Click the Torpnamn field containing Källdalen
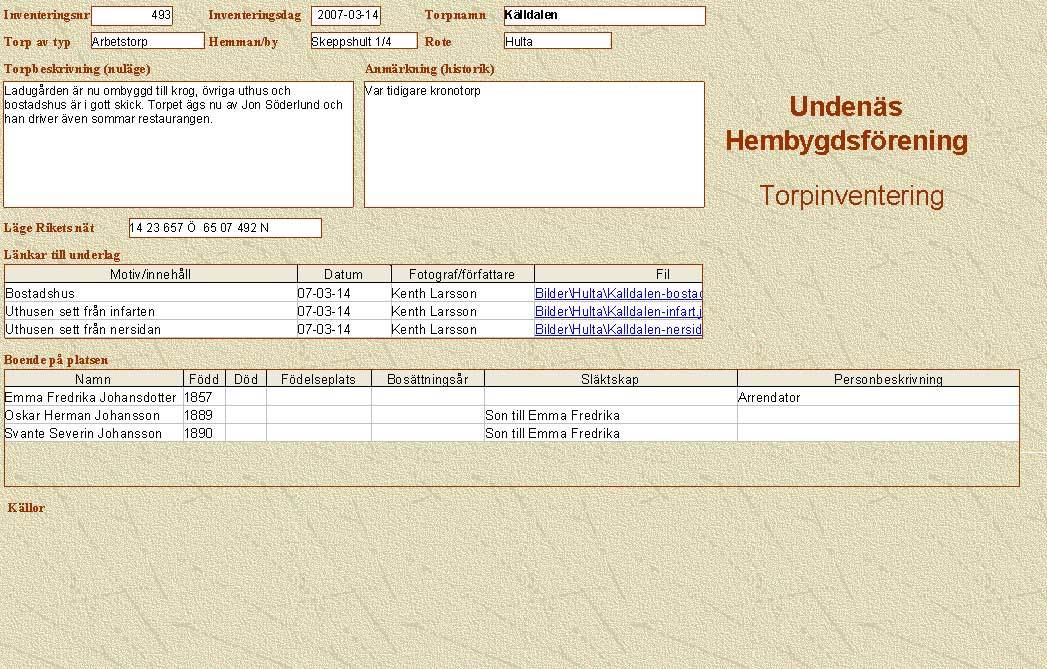 pyautogui.click(x=604, y=16)
